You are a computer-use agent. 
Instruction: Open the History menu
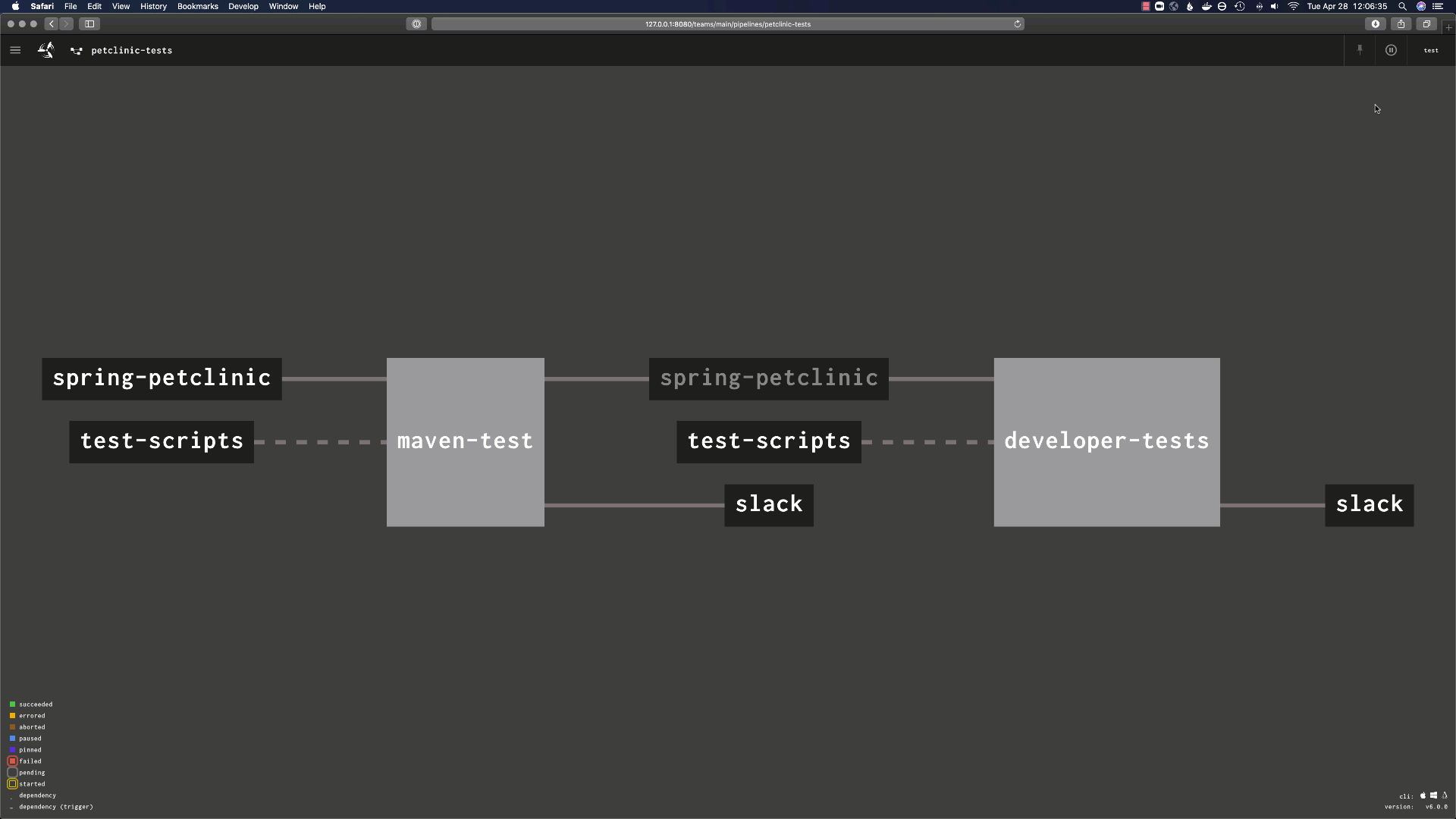(x=153, y=6)
